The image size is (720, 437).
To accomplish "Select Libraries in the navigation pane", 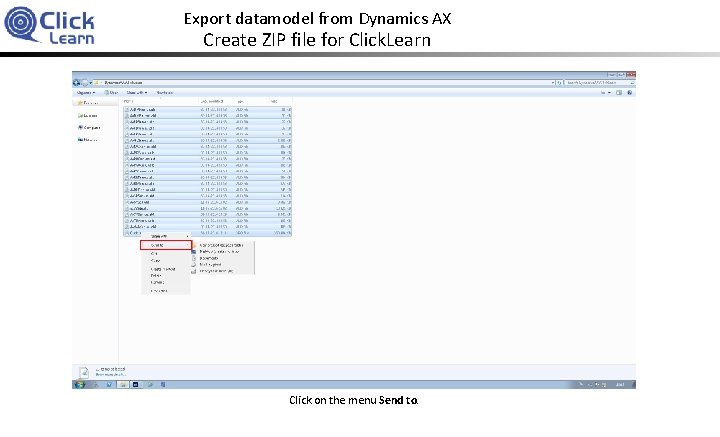I will 88,116.
